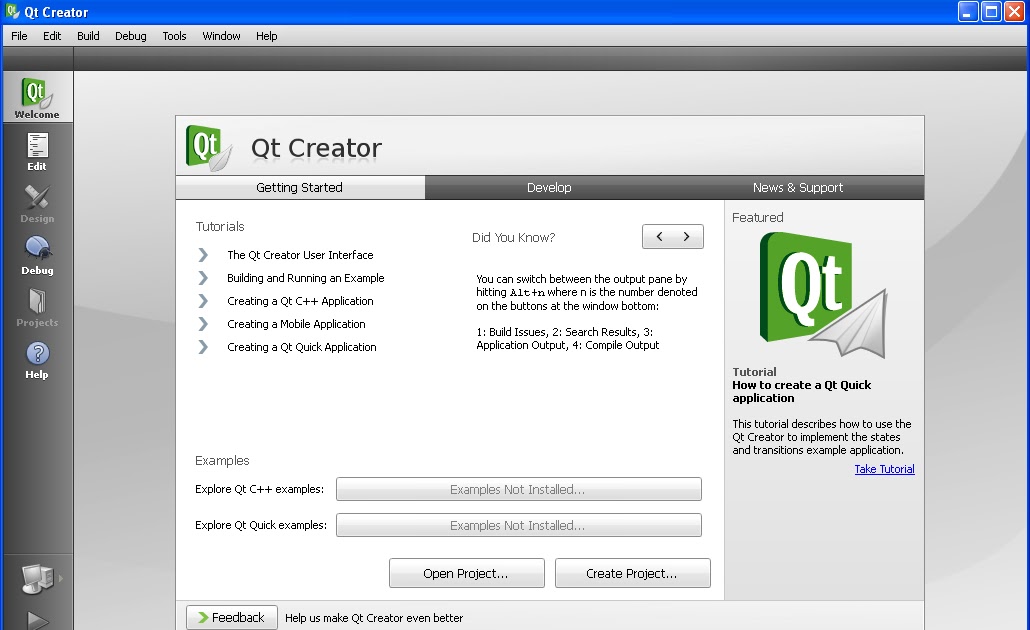Viewport: 1030px width, 630px height.
Task: Open the Tools menu
Action: click(174, 36)
